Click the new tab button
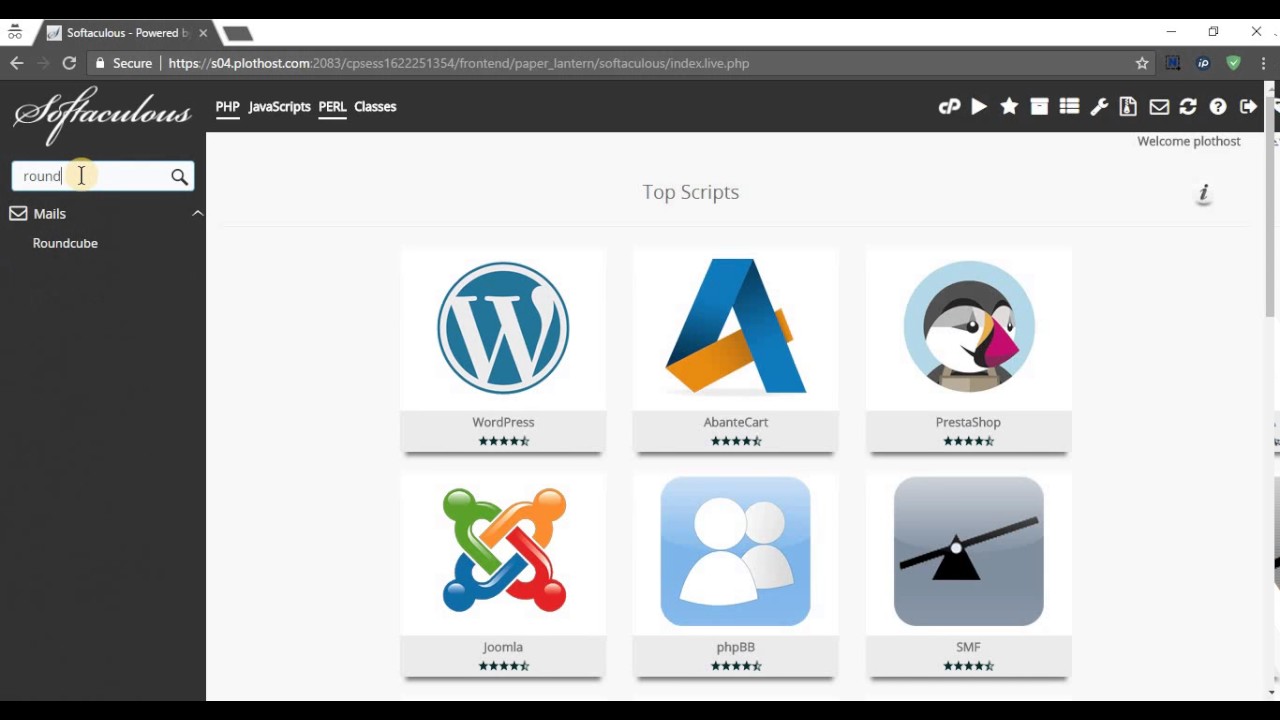This screenshot has width=1280, height=720. tap(237, 33)
